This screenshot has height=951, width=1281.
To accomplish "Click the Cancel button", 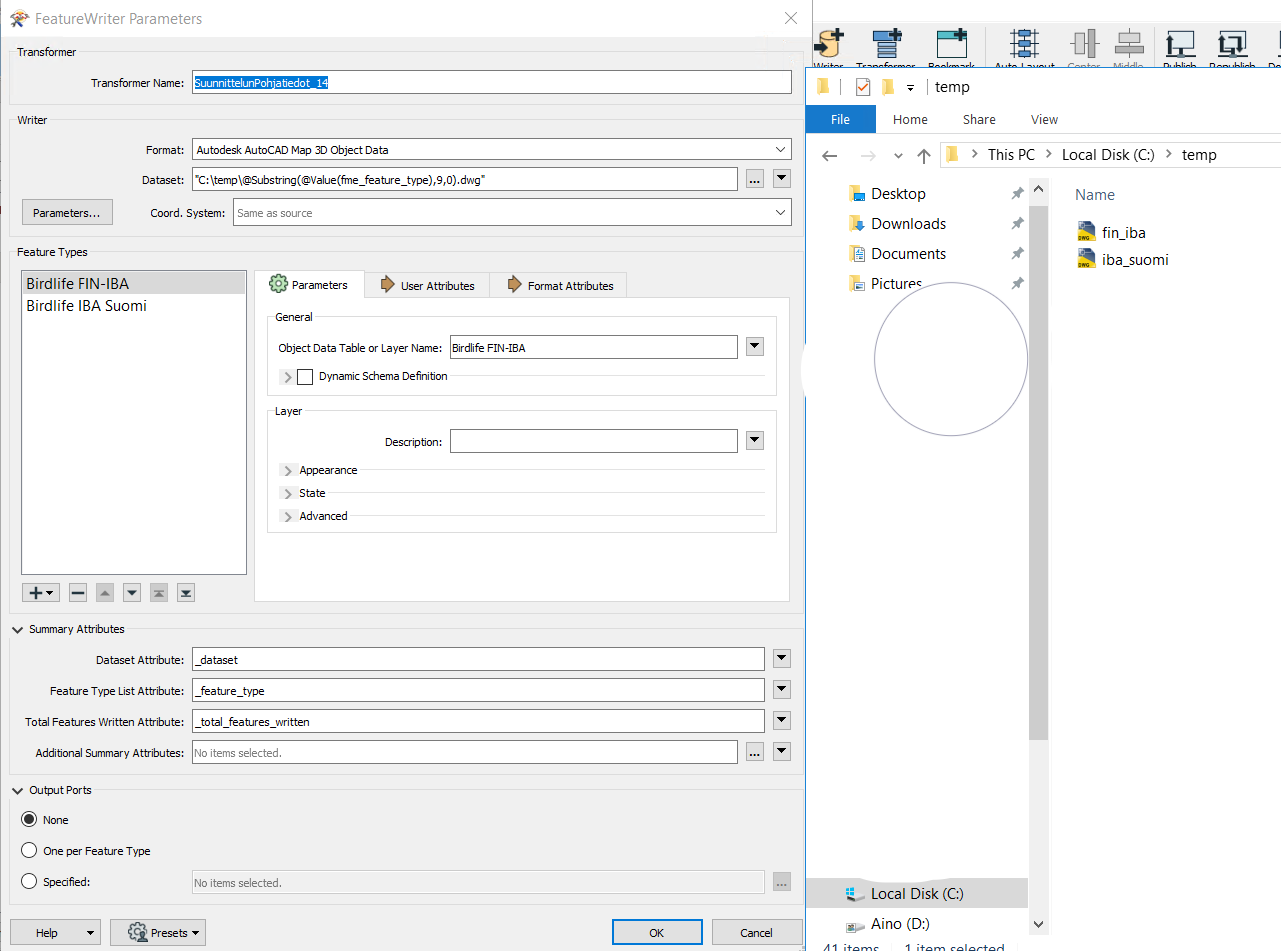I will (x=756, y=932).
